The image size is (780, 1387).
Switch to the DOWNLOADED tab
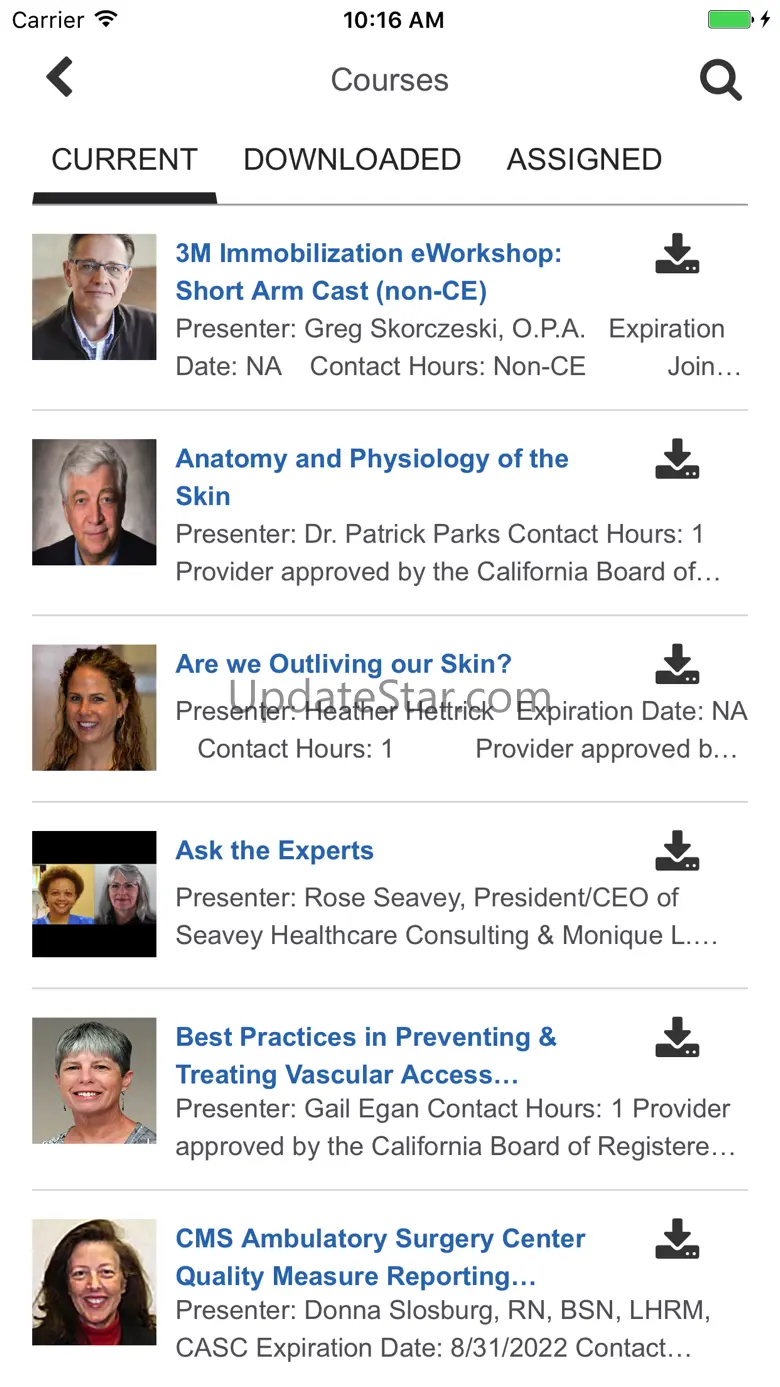pos(352,160)
